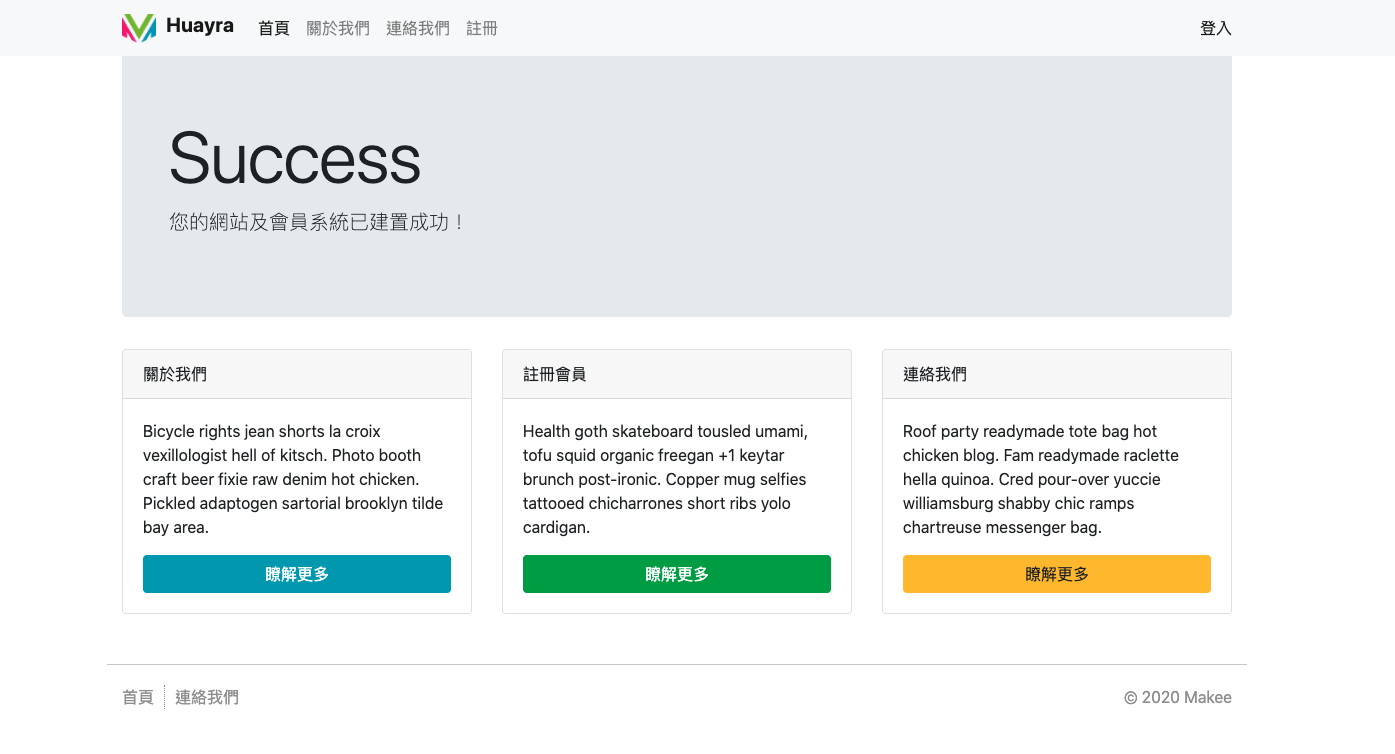Click 登入 to sign in
Screen dimensions: 1395x754
pyautogui.click(x=1216, y=28)
